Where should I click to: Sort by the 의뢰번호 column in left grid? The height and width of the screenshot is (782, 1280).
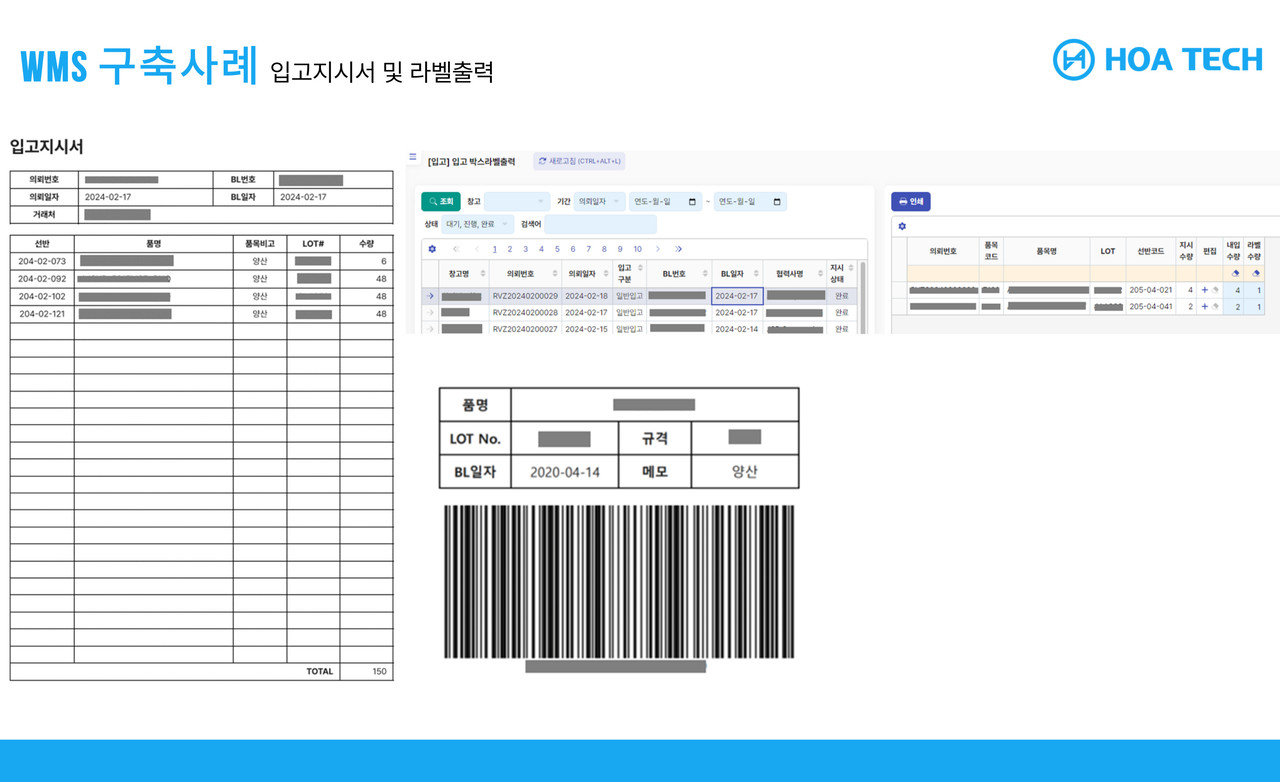525,273
